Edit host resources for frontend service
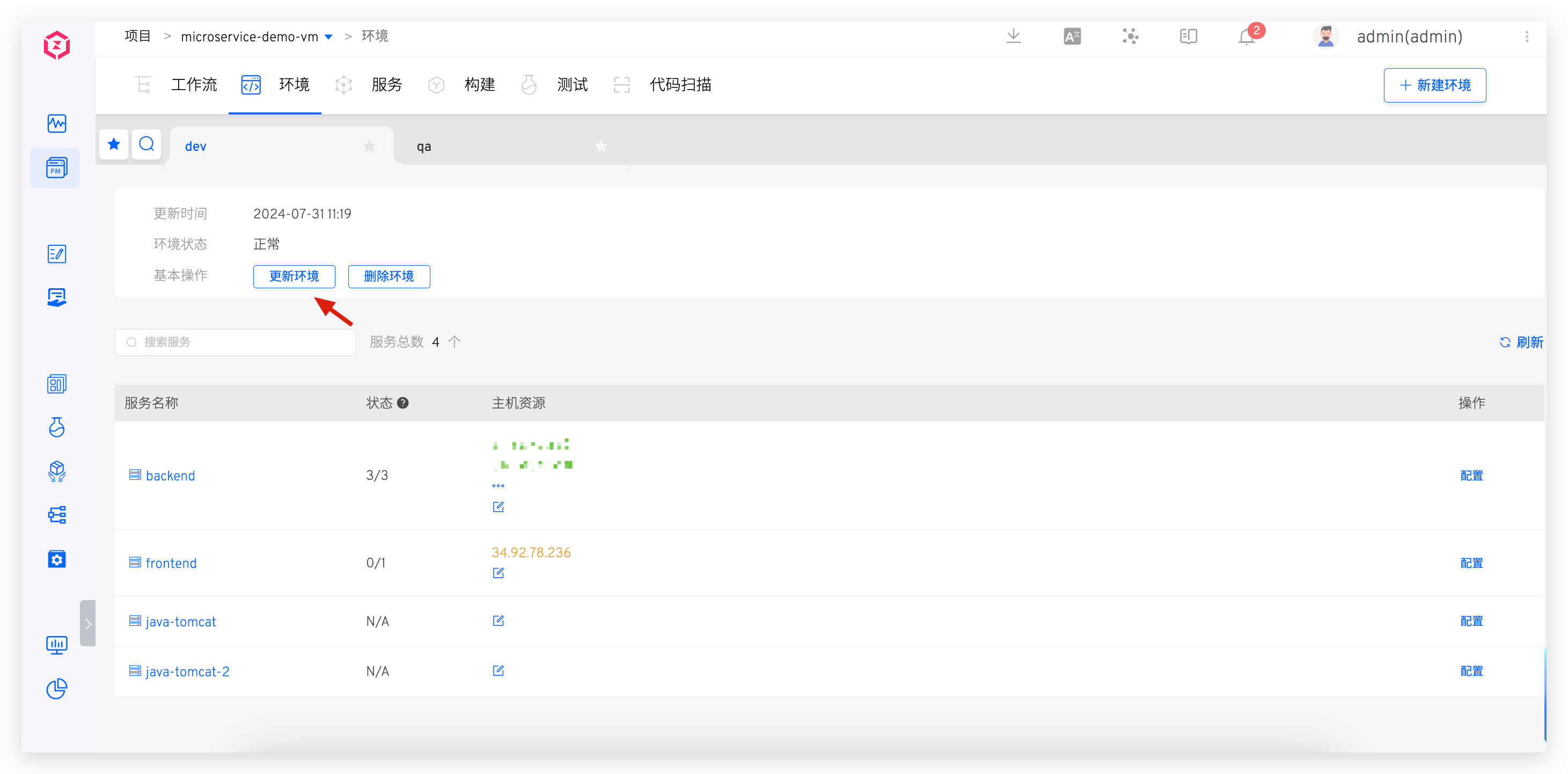 pos(498,572)
